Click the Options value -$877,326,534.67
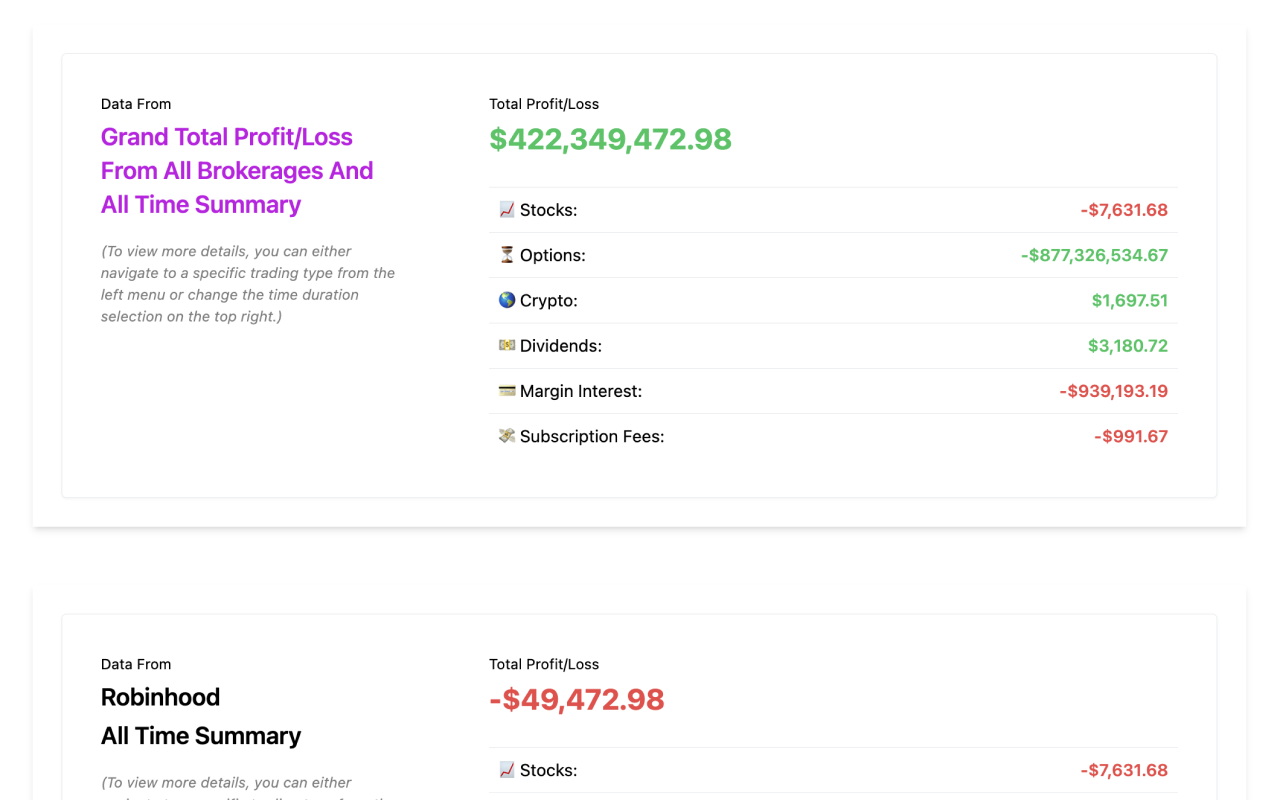The image size is (1280, 800). pos(1094,255)
